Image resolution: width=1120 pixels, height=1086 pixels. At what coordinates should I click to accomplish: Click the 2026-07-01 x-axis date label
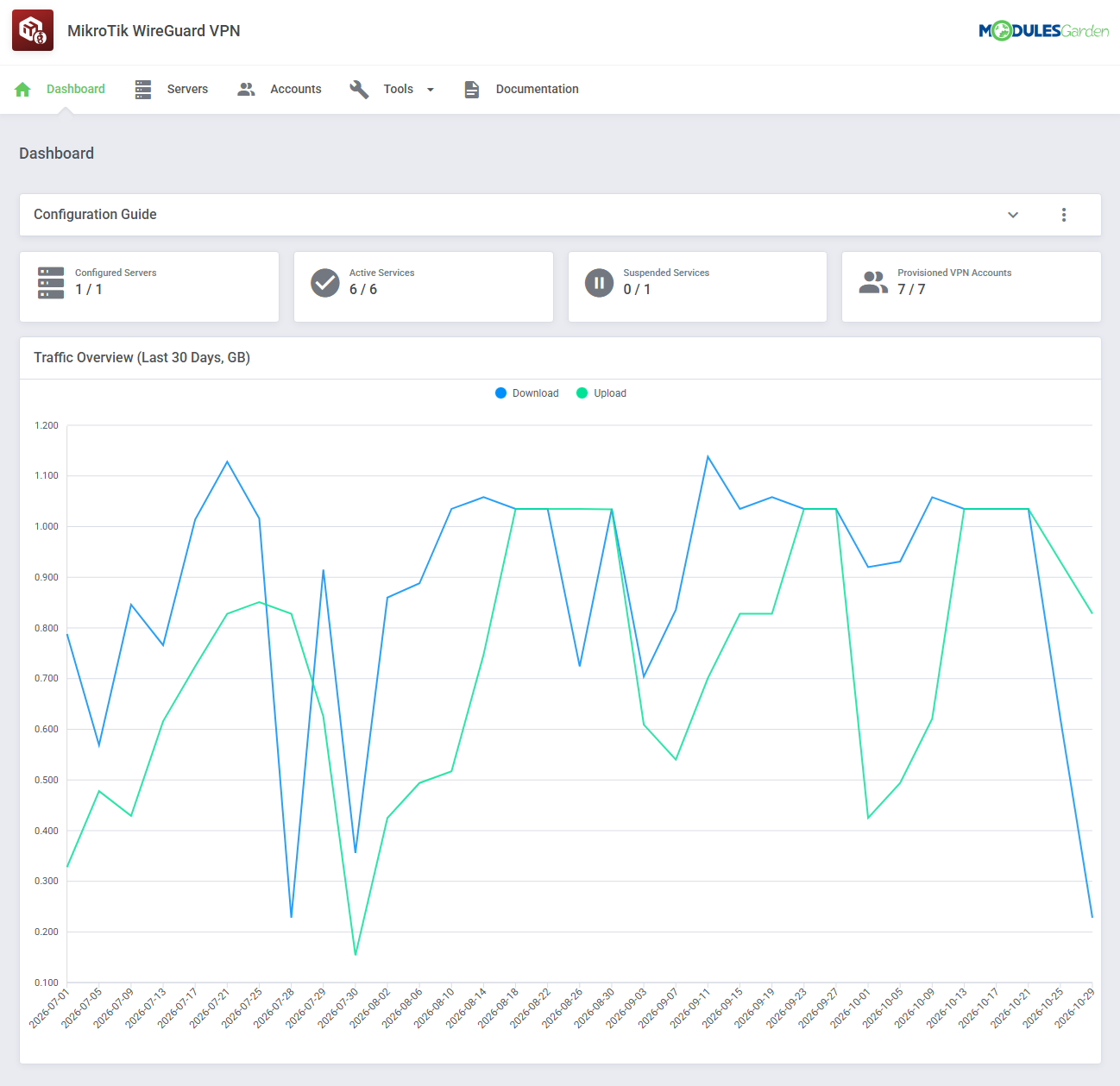[x=48, y=1008]
